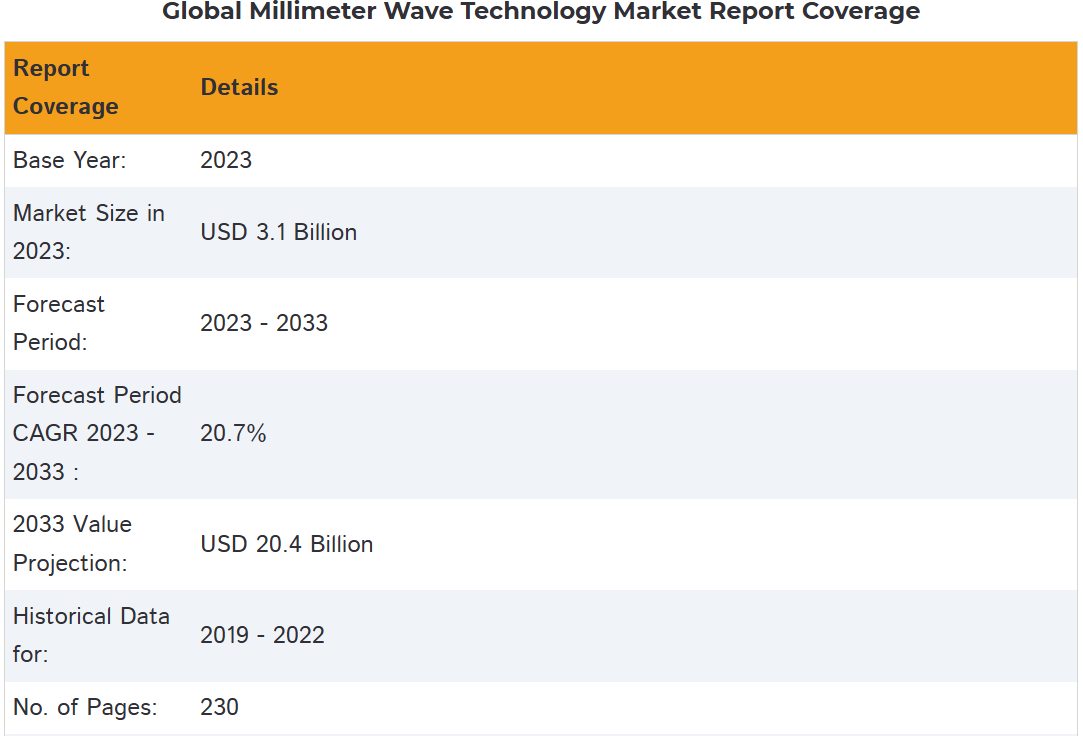This screenshot has height=736, width=1083.
Task: Click the 'USD 20.4 Billion' value
Action: tap(286, 544)
